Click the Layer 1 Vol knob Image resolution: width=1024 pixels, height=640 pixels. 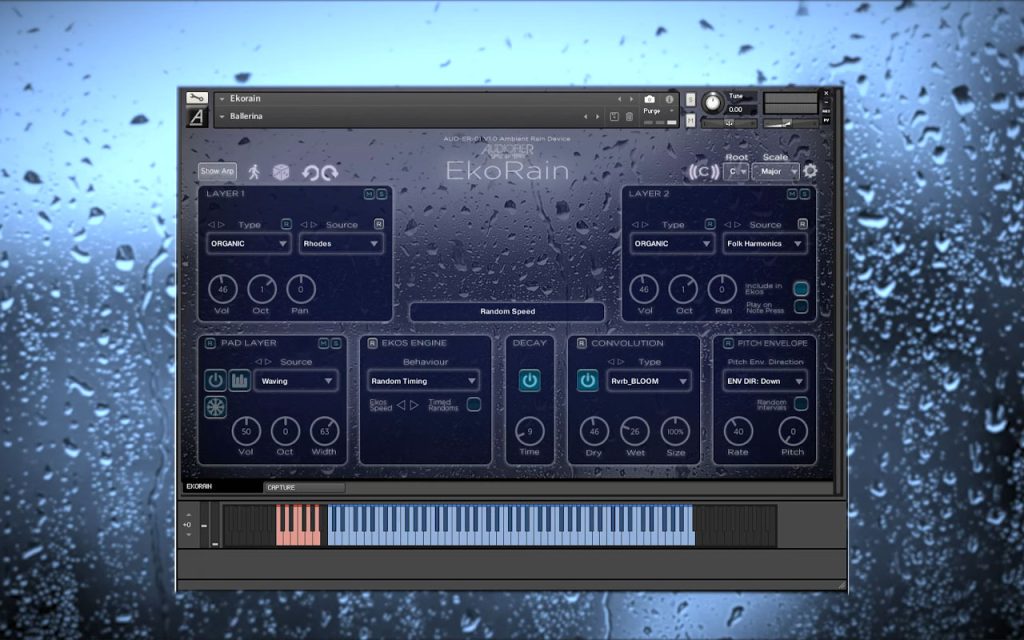coord(223,289)
